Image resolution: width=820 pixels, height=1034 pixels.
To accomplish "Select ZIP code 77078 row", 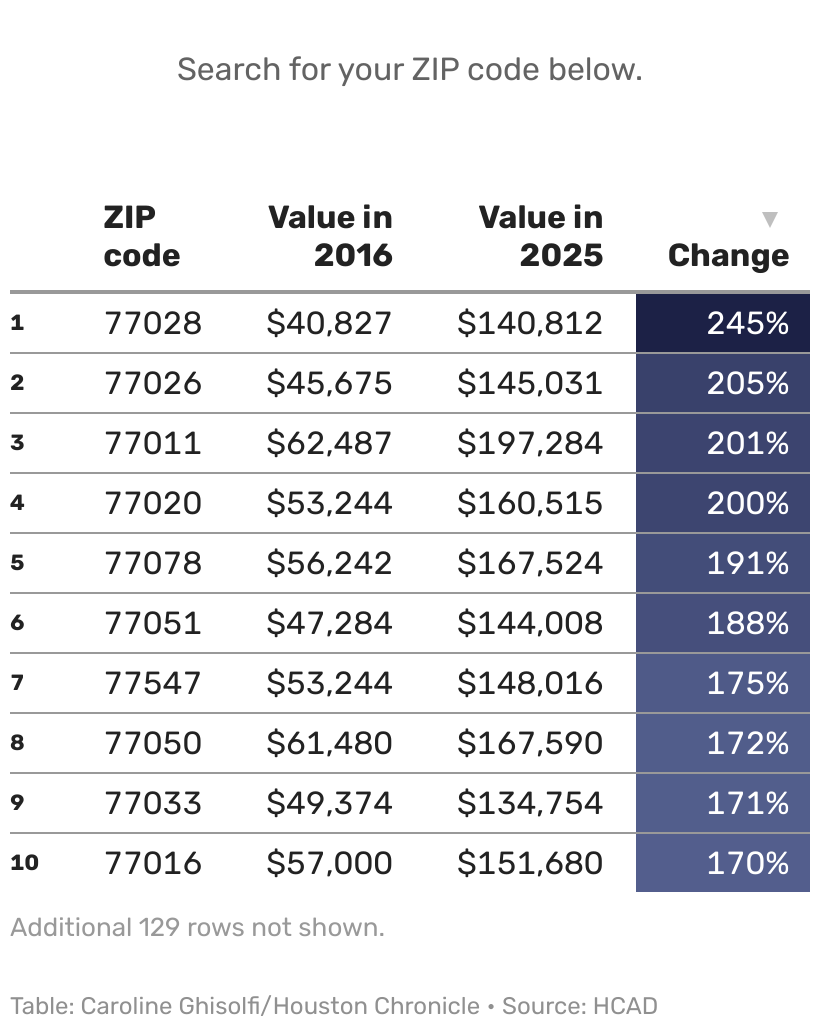I will tap(410, 563).
